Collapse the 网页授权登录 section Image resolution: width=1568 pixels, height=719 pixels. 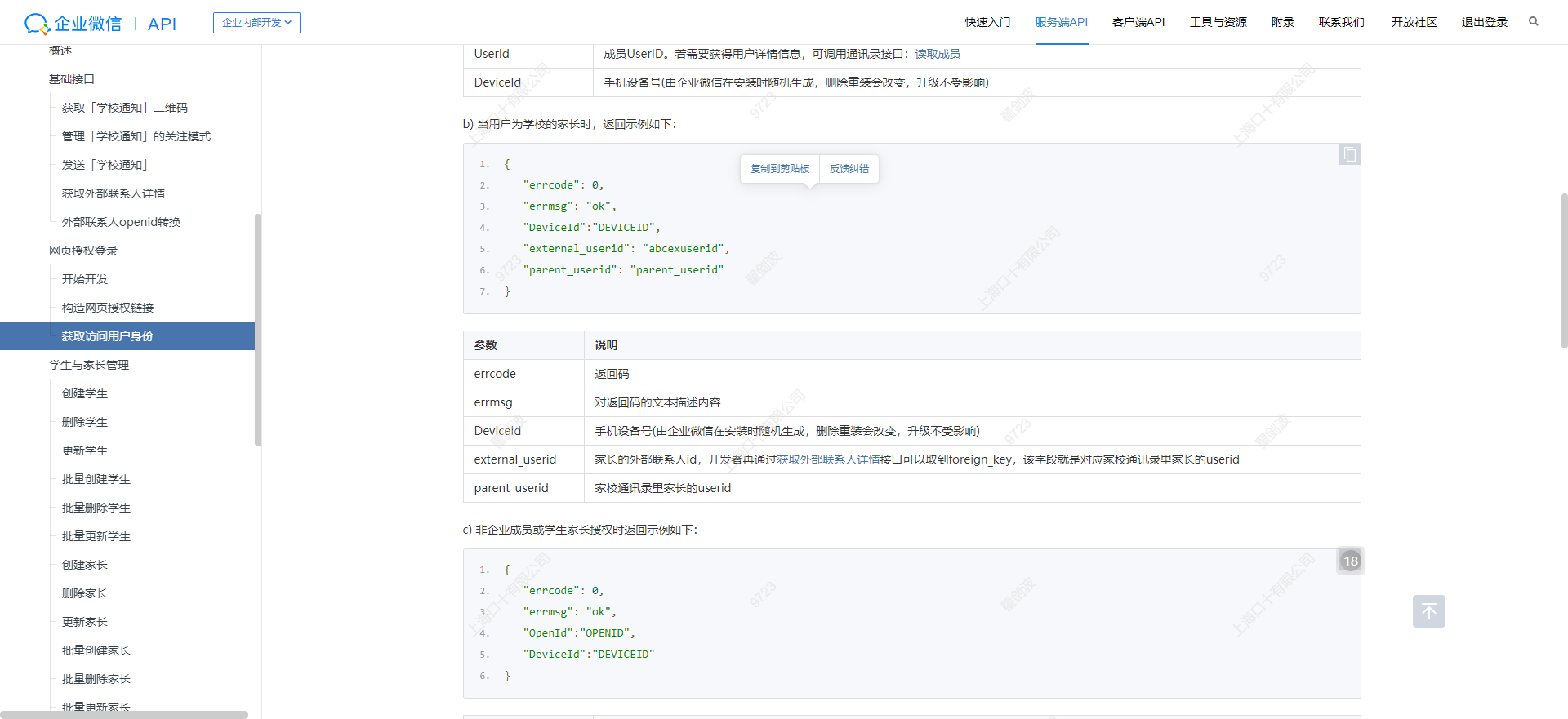tap(83, 251)
